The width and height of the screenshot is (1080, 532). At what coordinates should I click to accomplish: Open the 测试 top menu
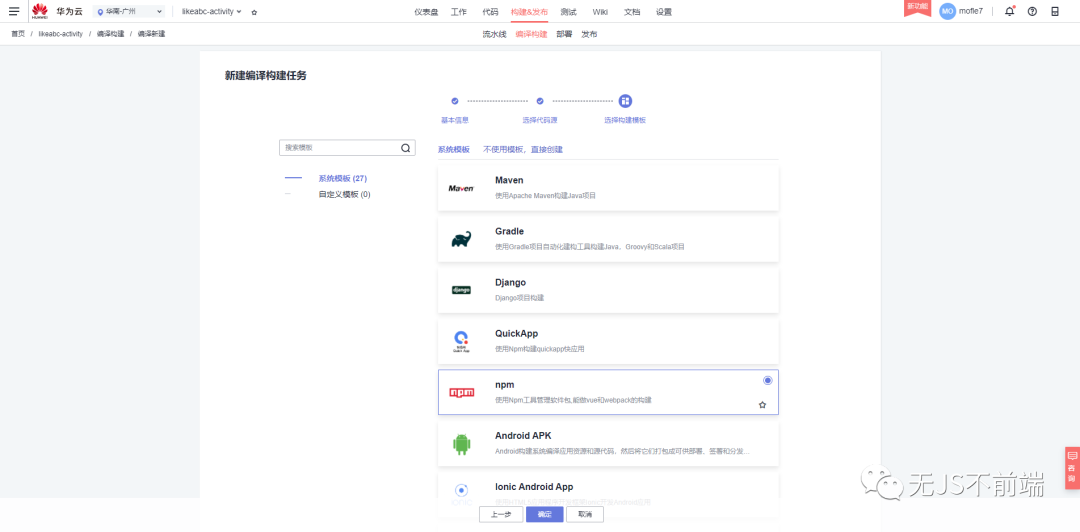pos(569,12)
